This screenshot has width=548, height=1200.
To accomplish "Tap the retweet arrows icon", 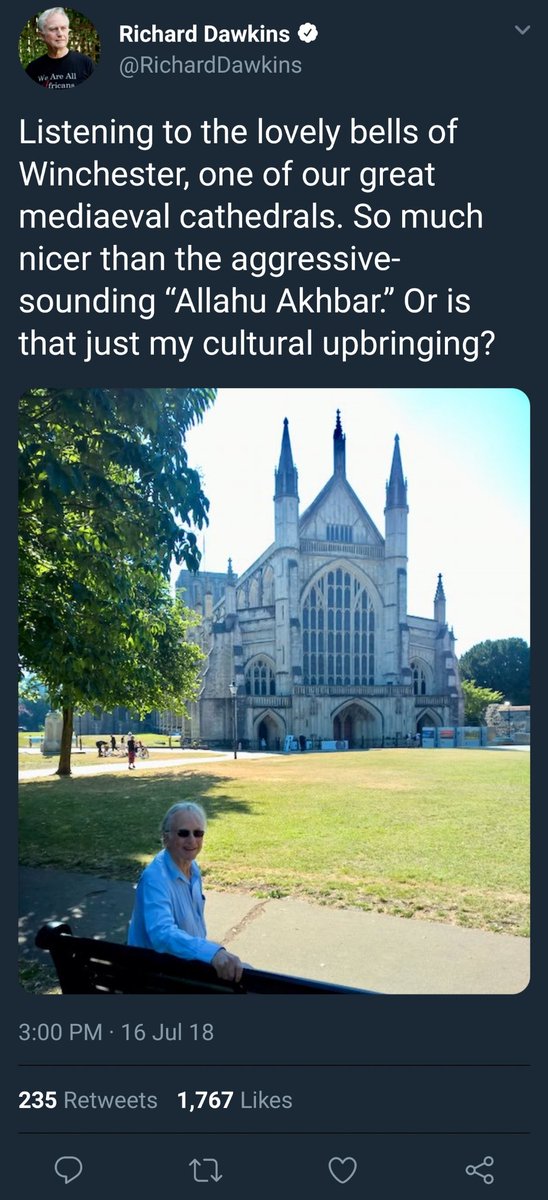I will (205, 1168).
